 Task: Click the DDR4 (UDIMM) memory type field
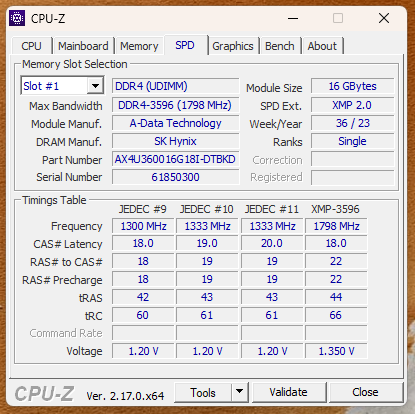(x=176, y=86)
